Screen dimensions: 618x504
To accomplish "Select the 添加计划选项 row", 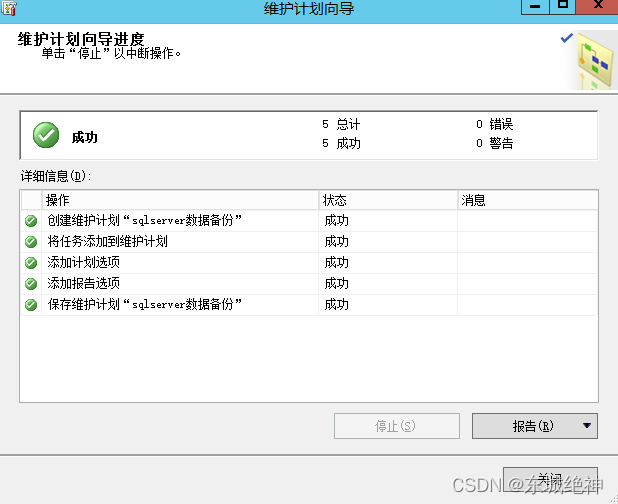I will click(309, 262).
